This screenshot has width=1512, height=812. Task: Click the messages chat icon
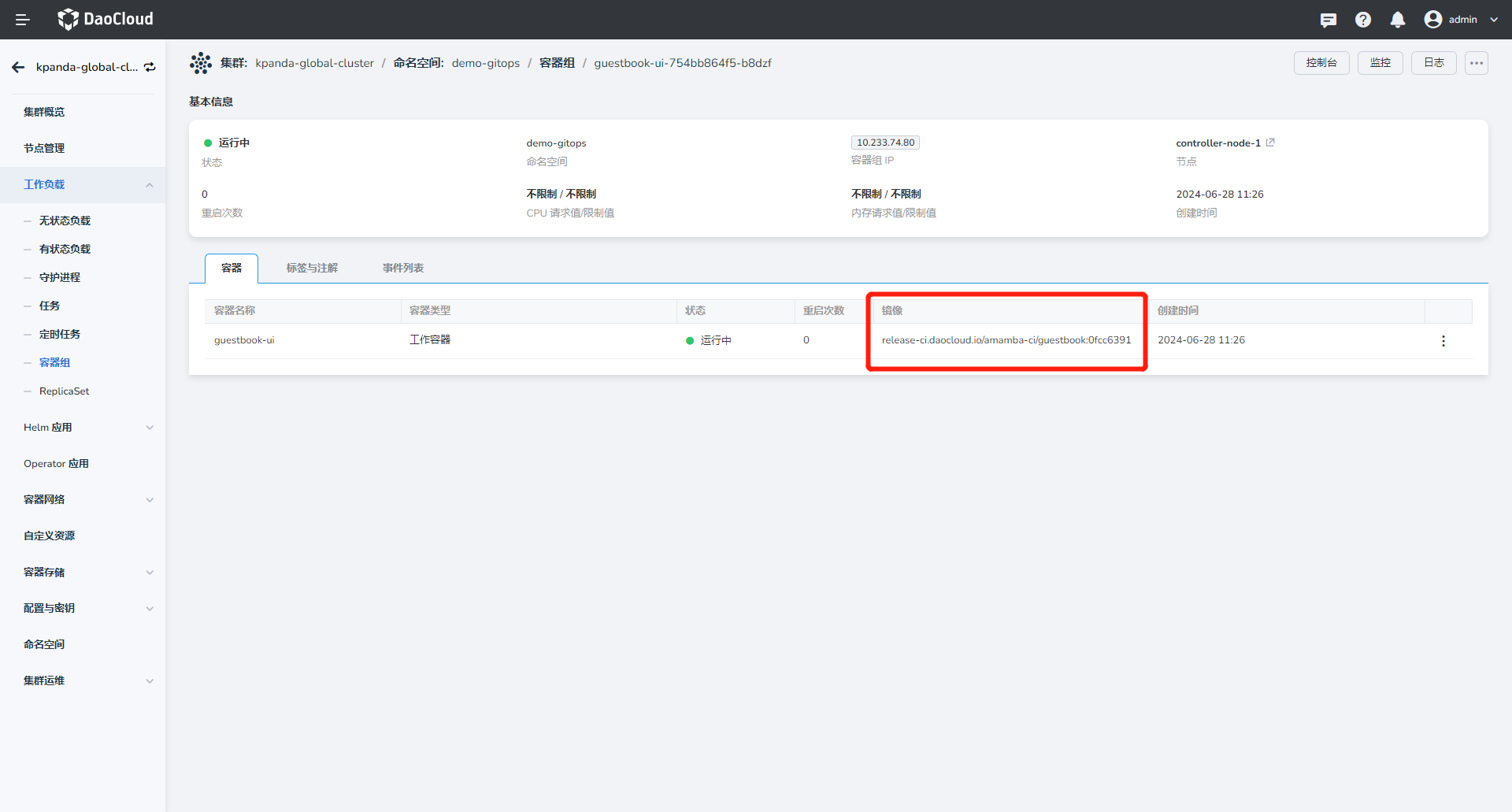tap(1328, 20)
